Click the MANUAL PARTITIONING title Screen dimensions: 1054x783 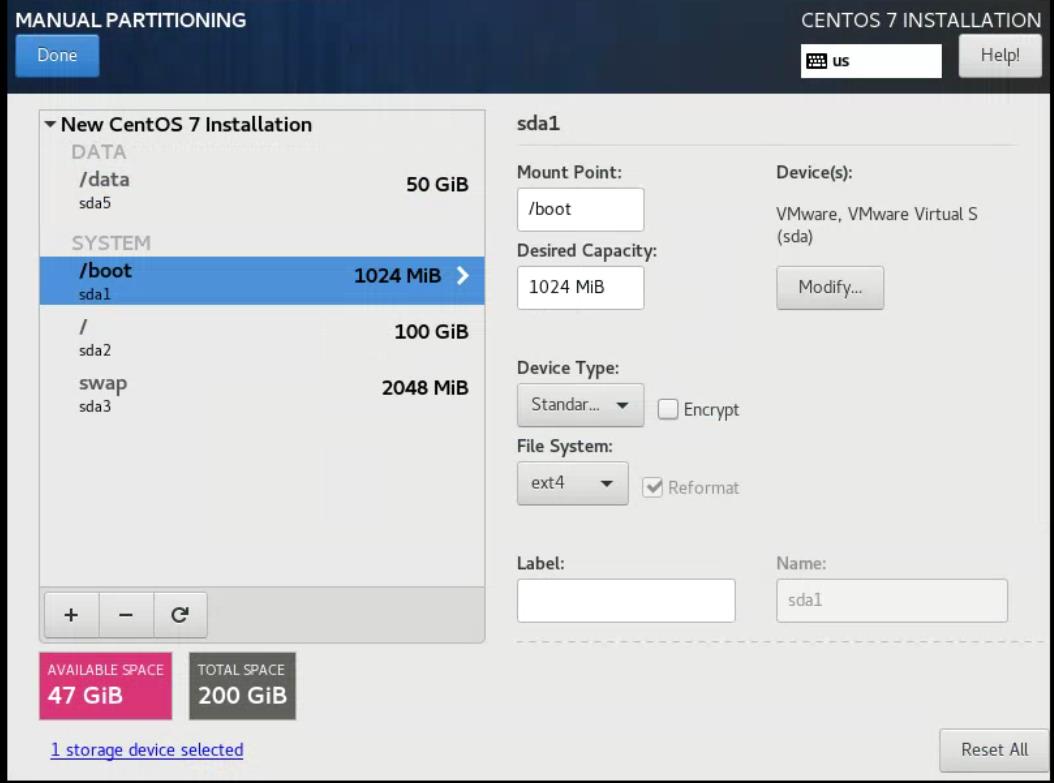(x=130, y=20)
